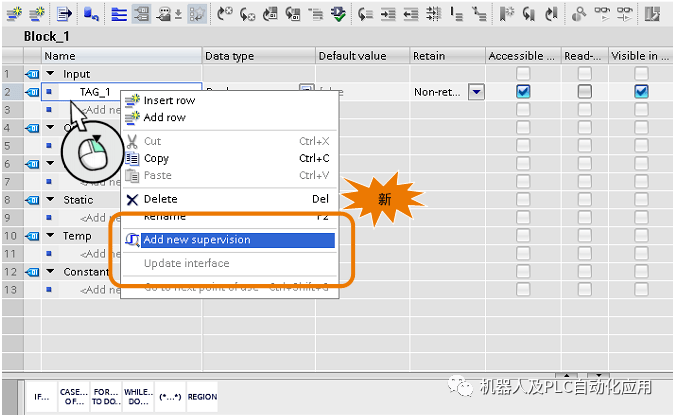
Task: Uncheck Accessible checkbox for TAG_1 row
Action: [x=523, y=92]
